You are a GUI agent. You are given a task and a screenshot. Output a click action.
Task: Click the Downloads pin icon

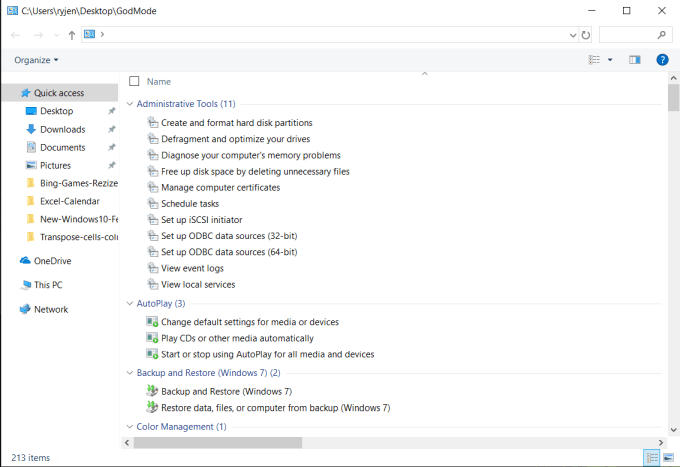coord(111,129)
